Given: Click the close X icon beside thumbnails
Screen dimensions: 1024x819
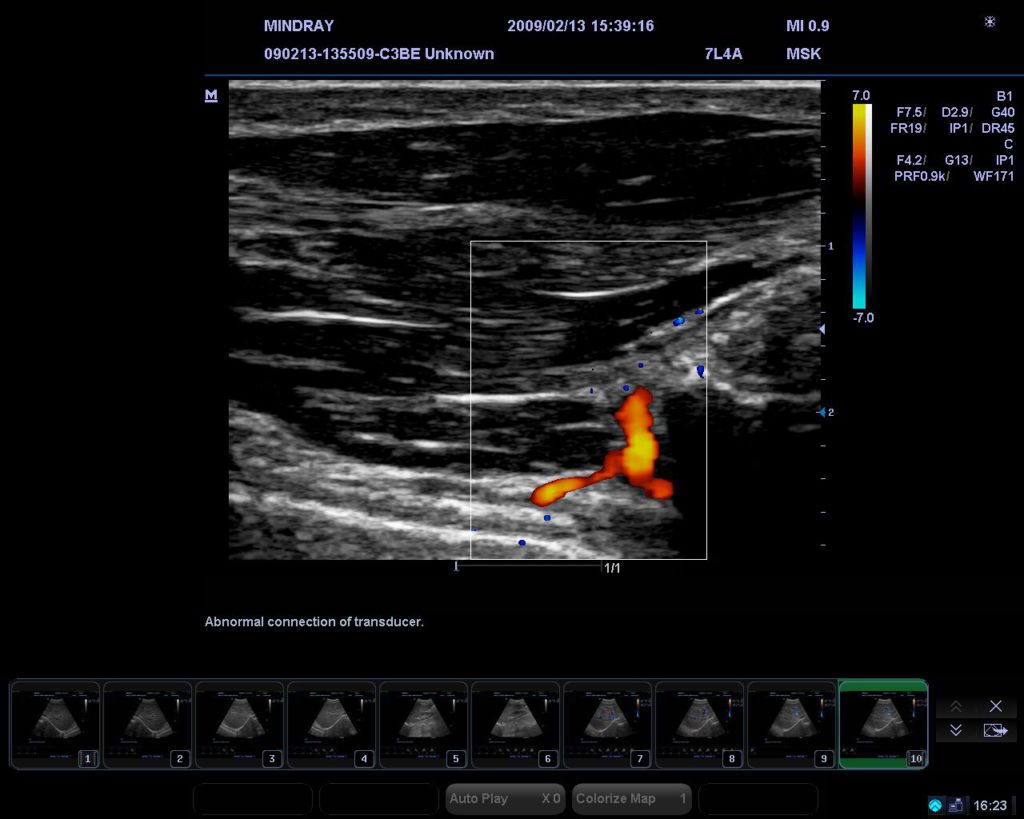Looking at the screenshot, I should tap(995, 706).
